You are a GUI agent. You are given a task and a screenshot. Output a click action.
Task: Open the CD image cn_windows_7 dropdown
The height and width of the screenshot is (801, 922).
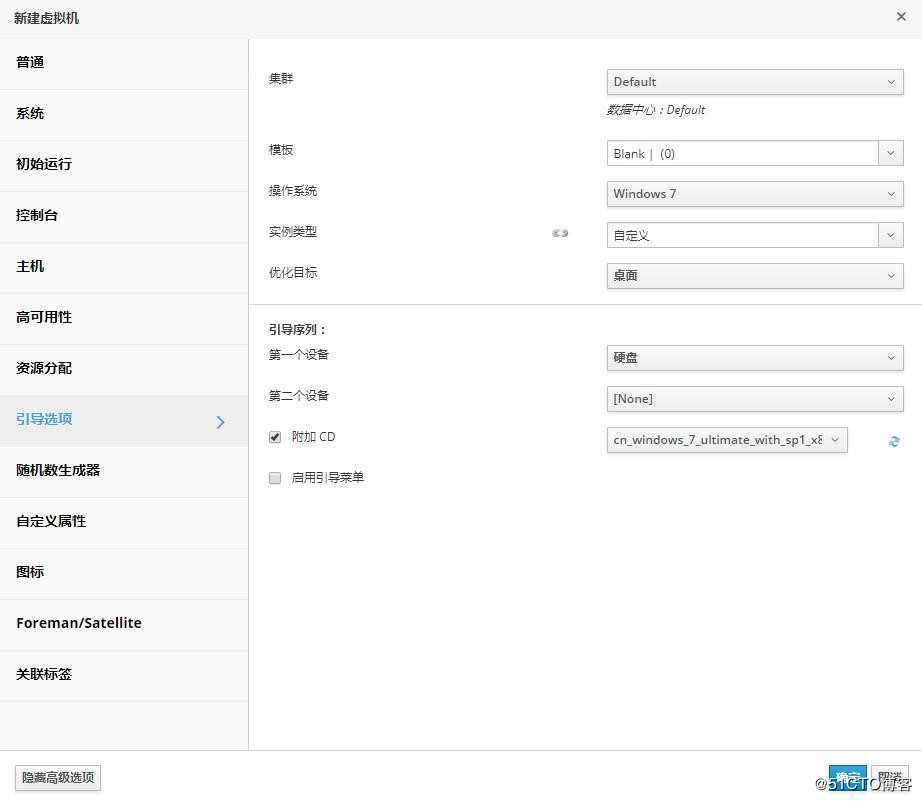point(727,440)
